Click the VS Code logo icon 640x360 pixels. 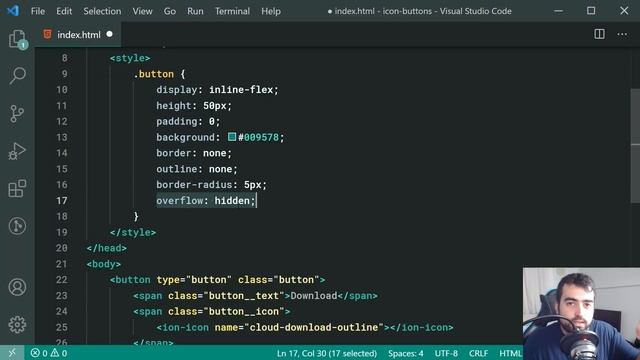click(13, 11)
